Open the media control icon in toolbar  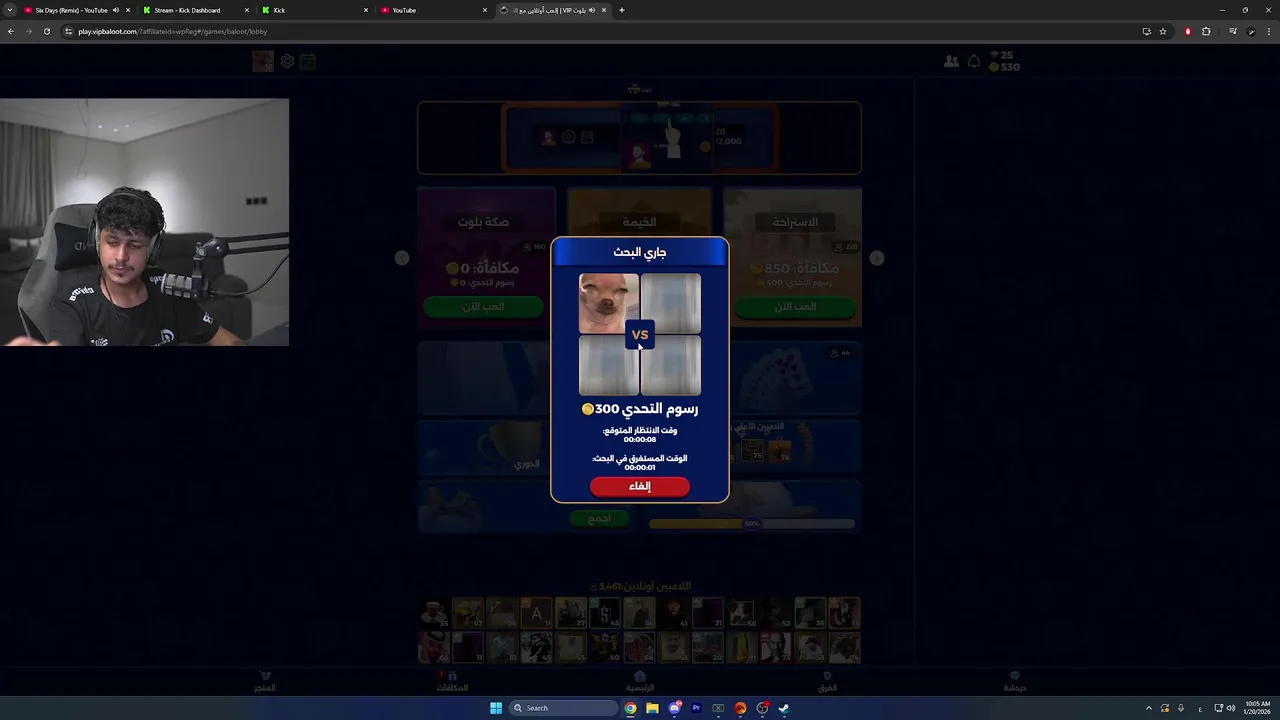pos(1233,31)
